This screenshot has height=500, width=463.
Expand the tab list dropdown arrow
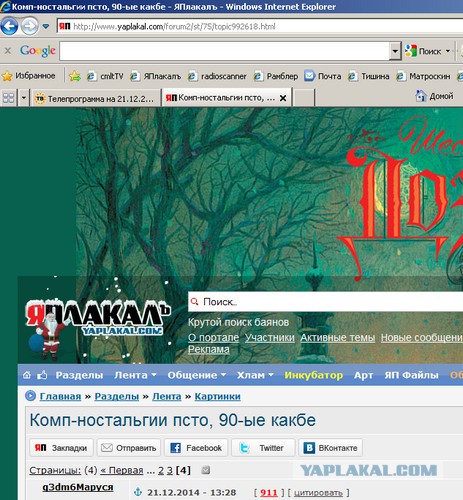(x=23, y=98)
